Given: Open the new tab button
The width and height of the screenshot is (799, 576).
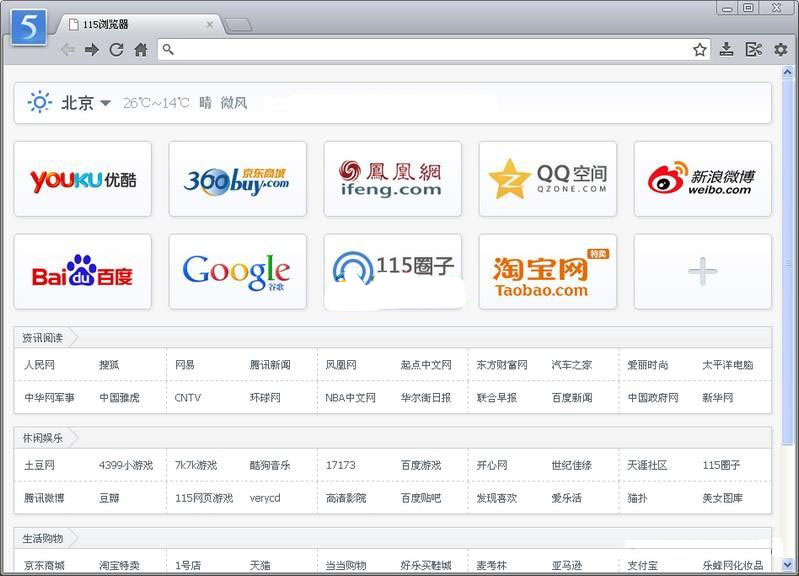Looking at the screenshot, I should pos(238,24).
